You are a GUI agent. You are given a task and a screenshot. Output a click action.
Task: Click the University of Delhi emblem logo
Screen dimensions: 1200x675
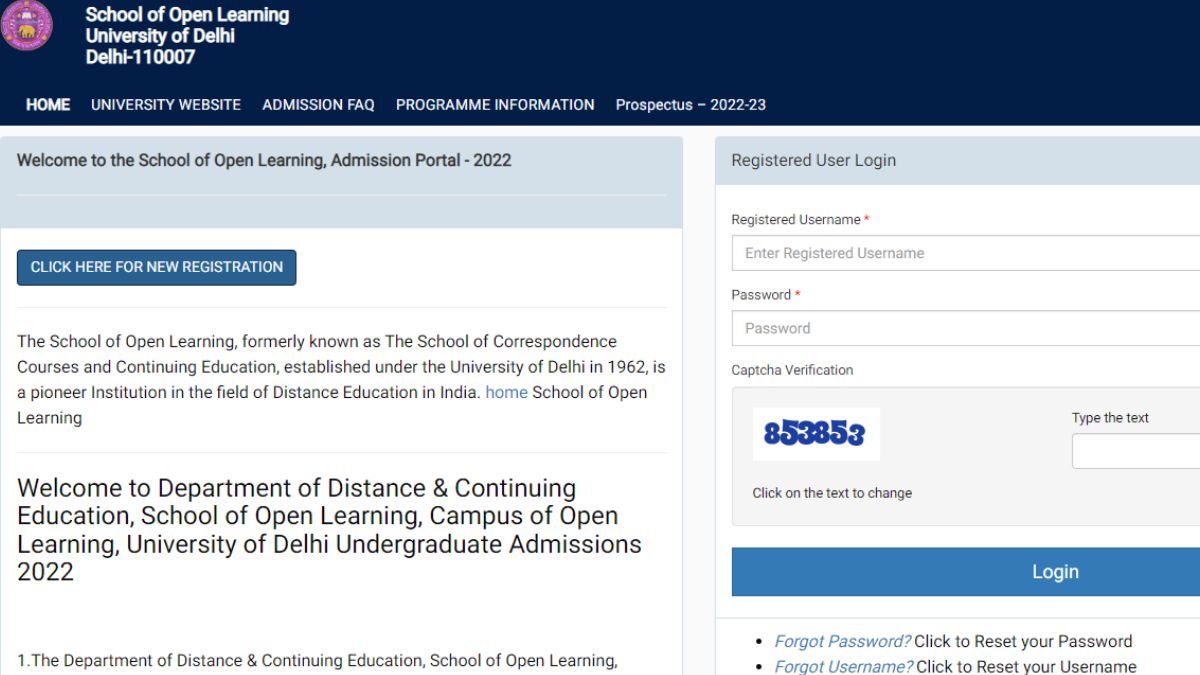coord(25,25)
